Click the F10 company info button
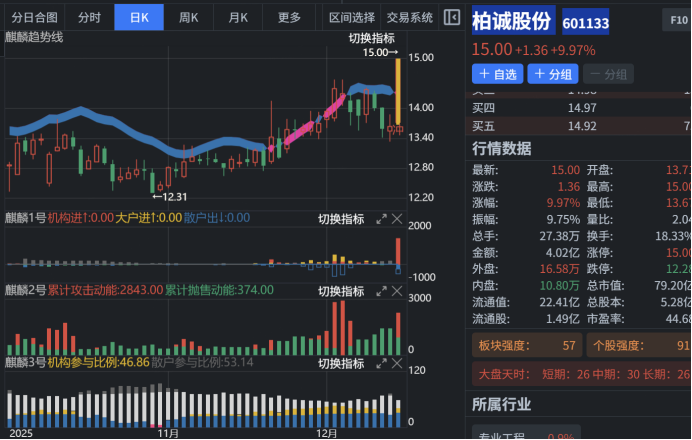Image resolution: width=692 pixels, height=440 pixels. [x=675, y=19]
